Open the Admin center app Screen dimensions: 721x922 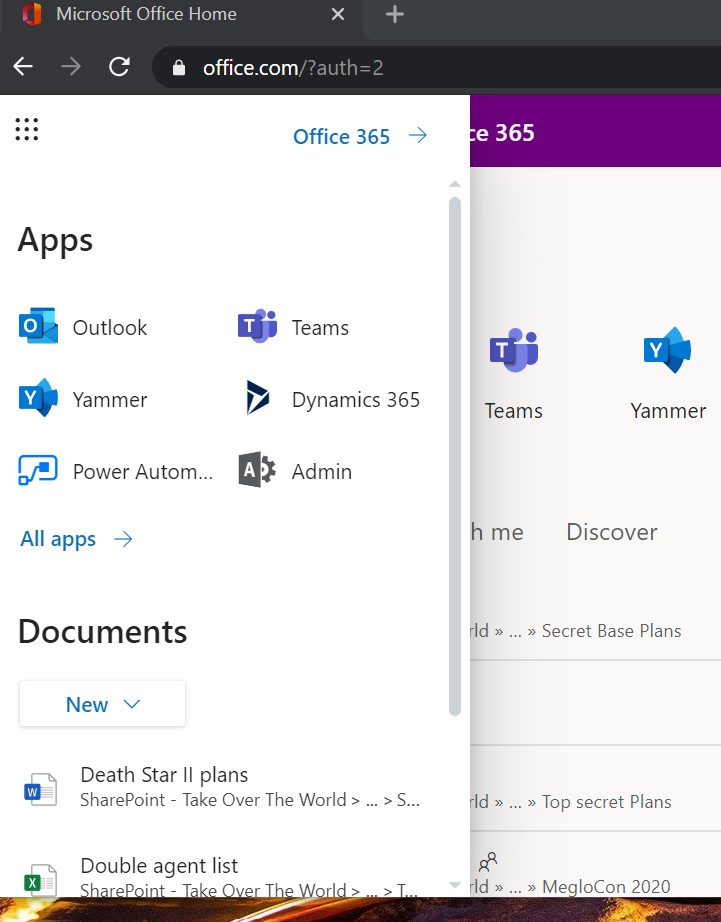pyautogui.click(x=295, y=471)
